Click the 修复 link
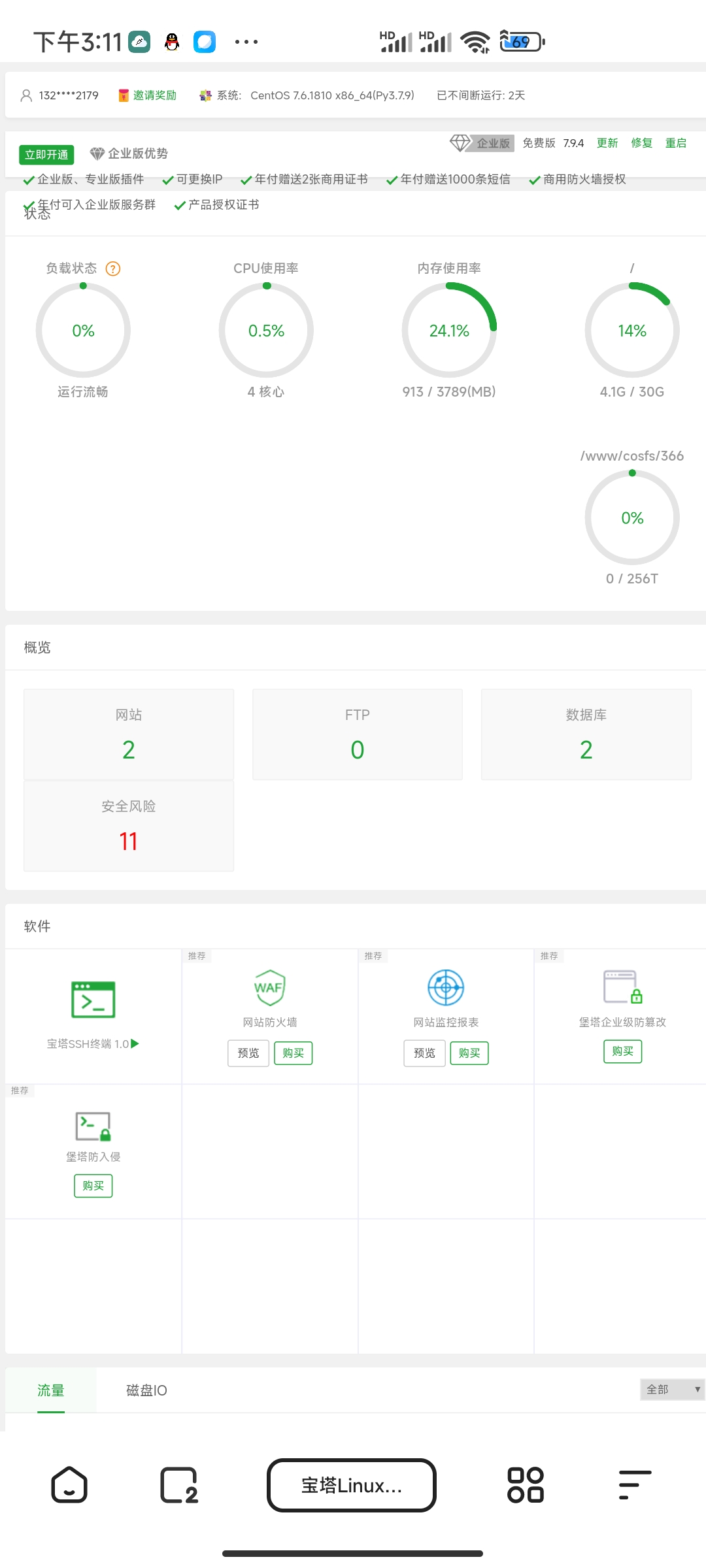This screenshot has width=706, height=1568. pyautogui.click(x=642, y=143)
